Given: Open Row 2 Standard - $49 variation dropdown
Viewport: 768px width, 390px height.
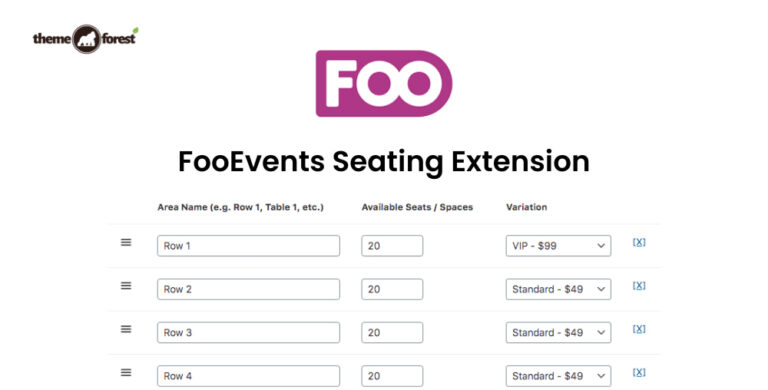Looking at the screenshot, I should click(558, 289).
